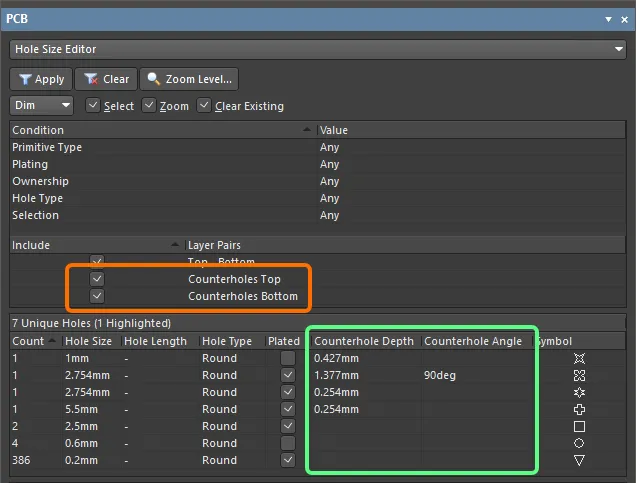Click the funnel-with-x icon on Clear
This screenshot has width=636, height=483.
click(x=91, y=79)
